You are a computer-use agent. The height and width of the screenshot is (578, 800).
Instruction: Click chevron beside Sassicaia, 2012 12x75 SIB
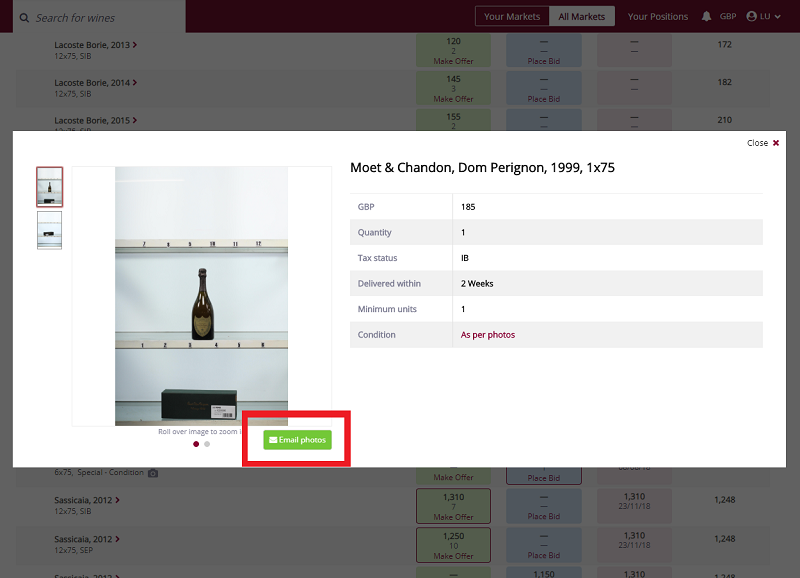(x=117, y=500)
